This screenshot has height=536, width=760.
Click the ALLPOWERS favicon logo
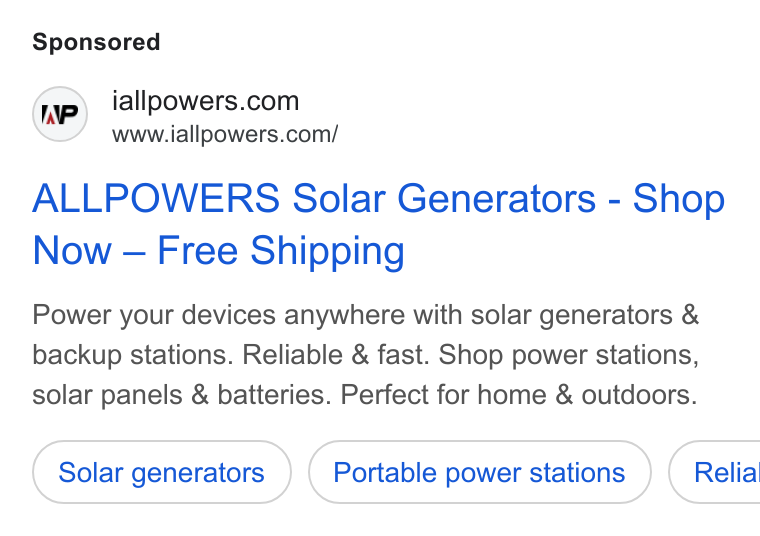(60, 114)
